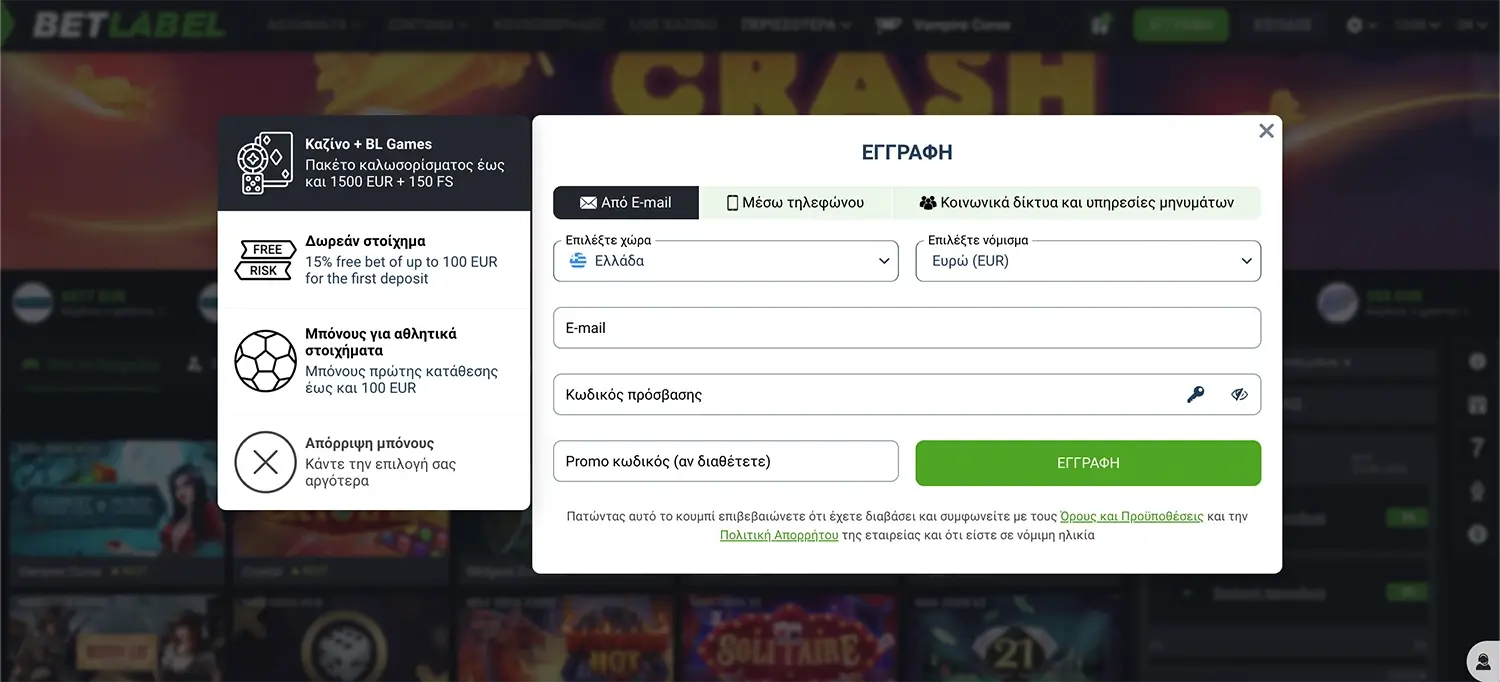Toggle password visibility eye icon
The height and width of the screenshot is (682, 1500).
(x=1240, y=395)
